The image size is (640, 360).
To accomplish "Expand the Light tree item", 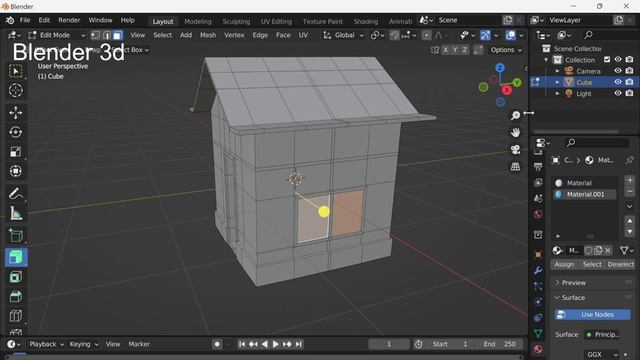I will 558,93.
